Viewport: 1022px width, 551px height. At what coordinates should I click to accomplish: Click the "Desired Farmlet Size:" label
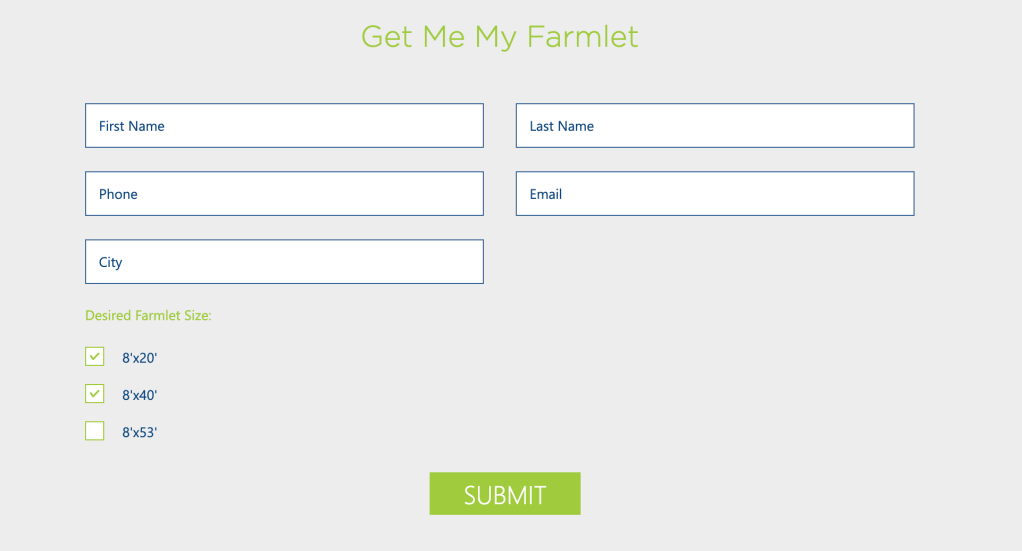(x=148, y=316)
